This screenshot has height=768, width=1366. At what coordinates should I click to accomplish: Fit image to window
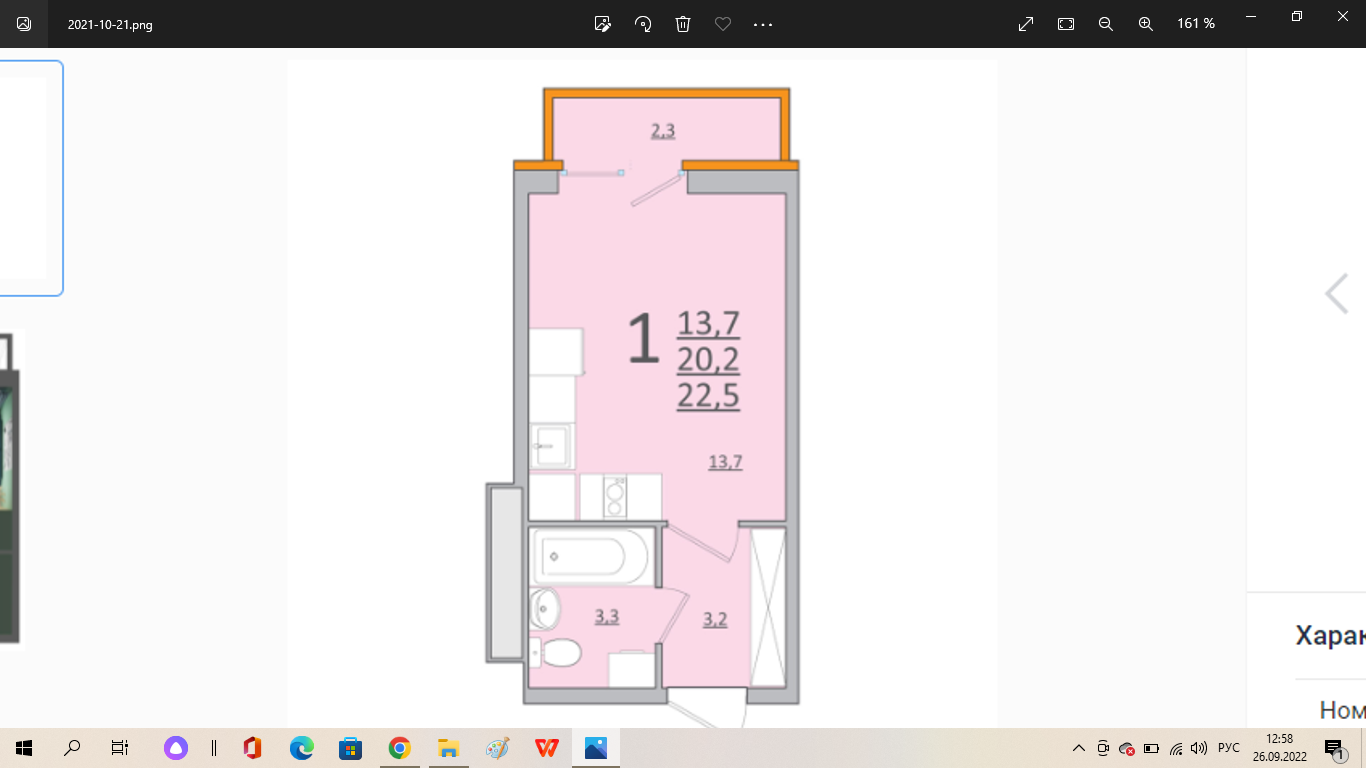point(1066,24)
